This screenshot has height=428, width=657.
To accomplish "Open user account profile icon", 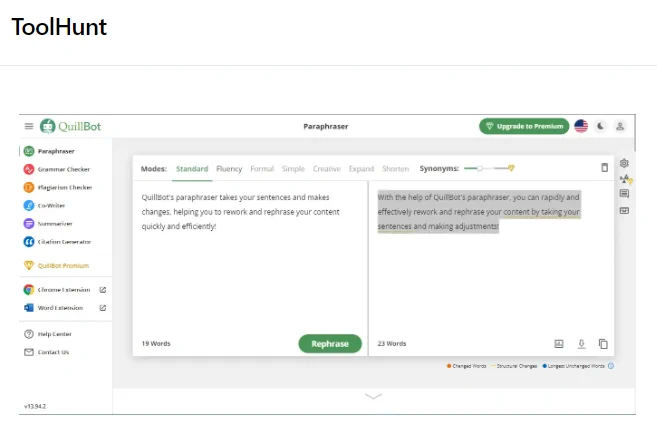I will [x=620, y=126].
